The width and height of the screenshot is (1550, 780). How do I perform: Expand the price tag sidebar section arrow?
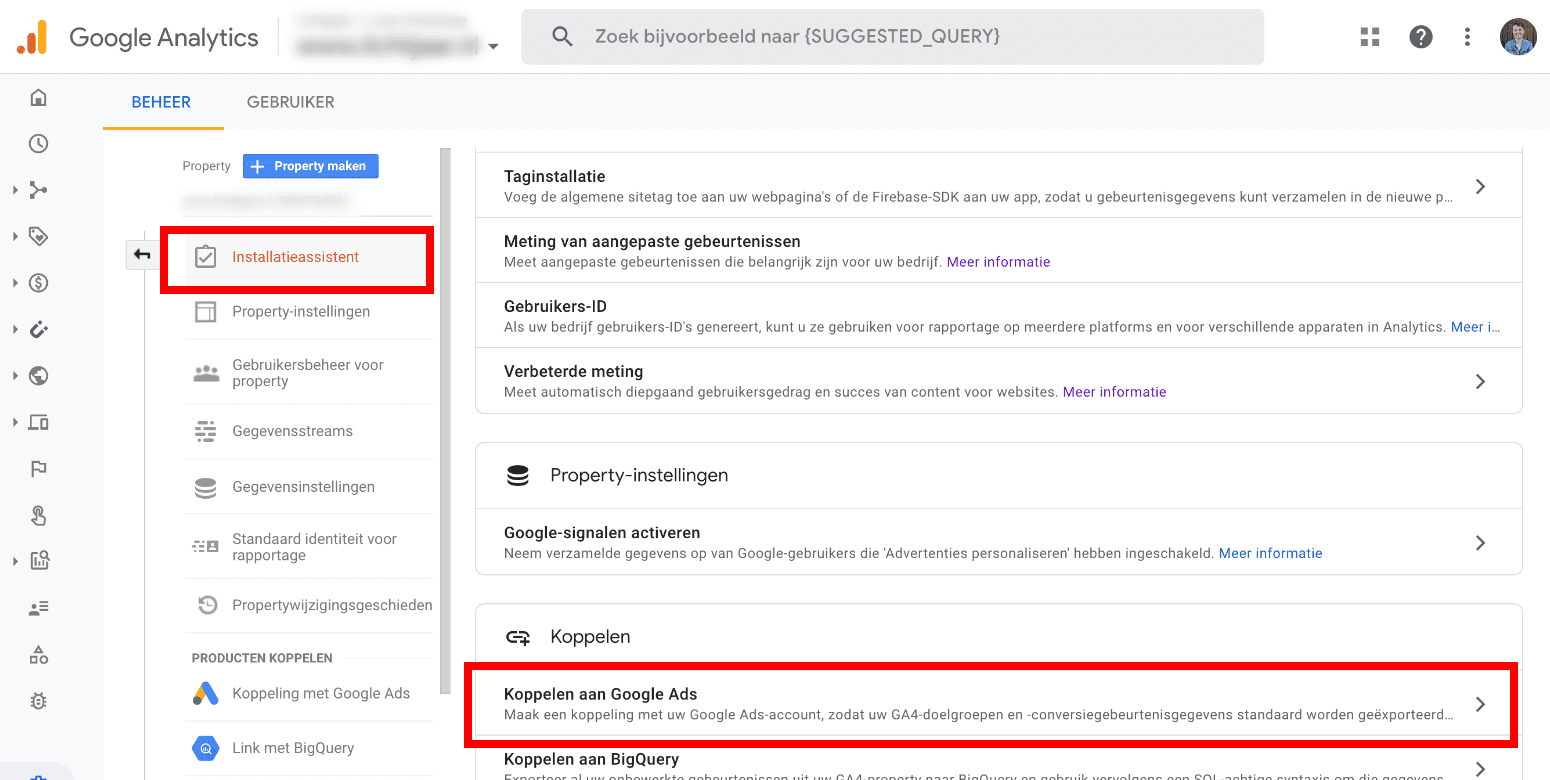tap(15, 237)
